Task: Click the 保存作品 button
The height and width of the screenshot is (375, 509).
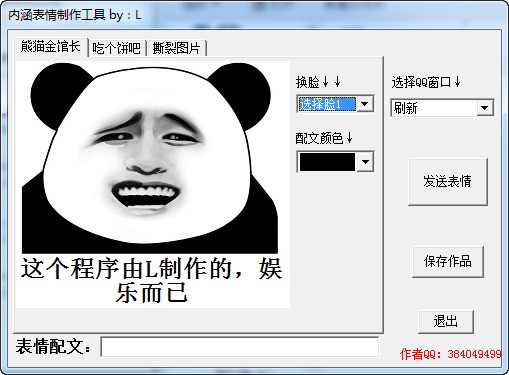Action: pyautogui.click(x=448, y=261)
